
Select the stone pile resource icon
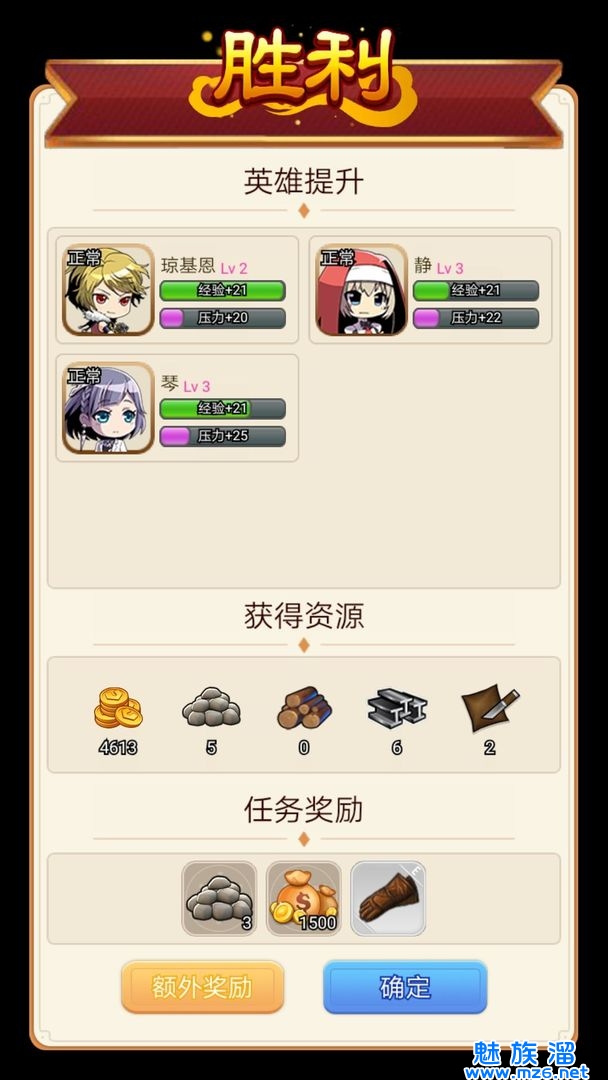point(211,707)
